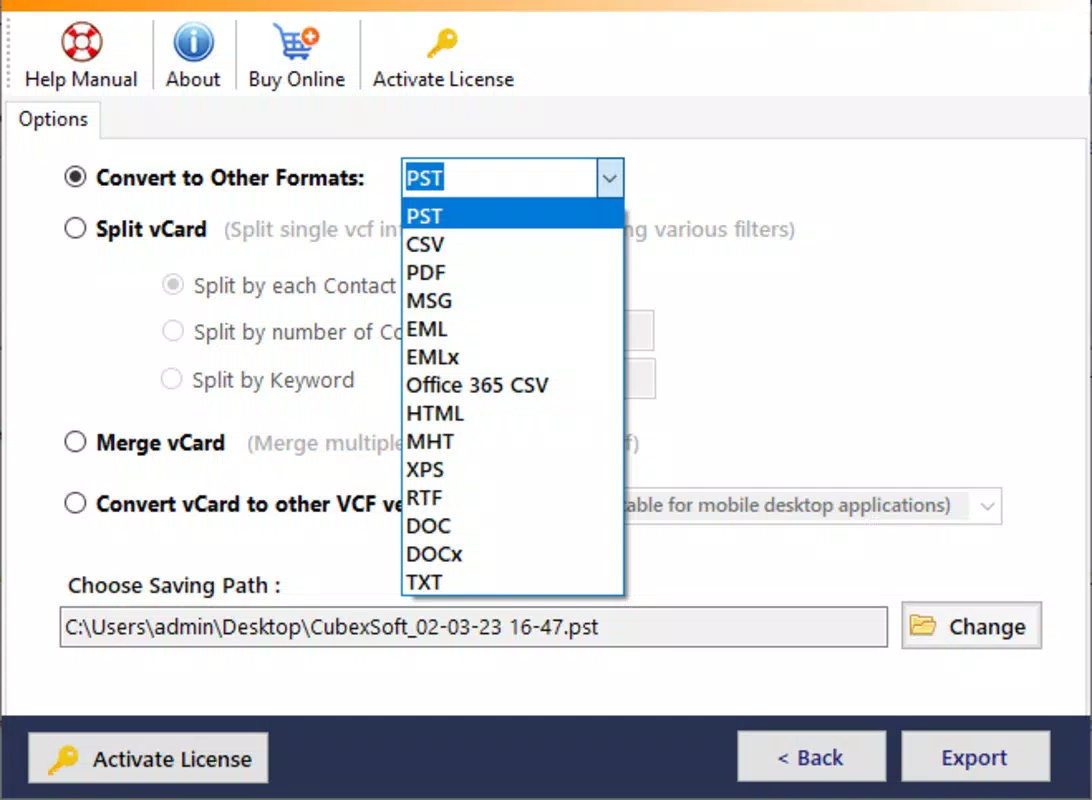Image resolution: width=1092 pixels, height=800 pixels.
Task: Pick PST from the format list
Action: pyautogui.click(x=513, y=215)
